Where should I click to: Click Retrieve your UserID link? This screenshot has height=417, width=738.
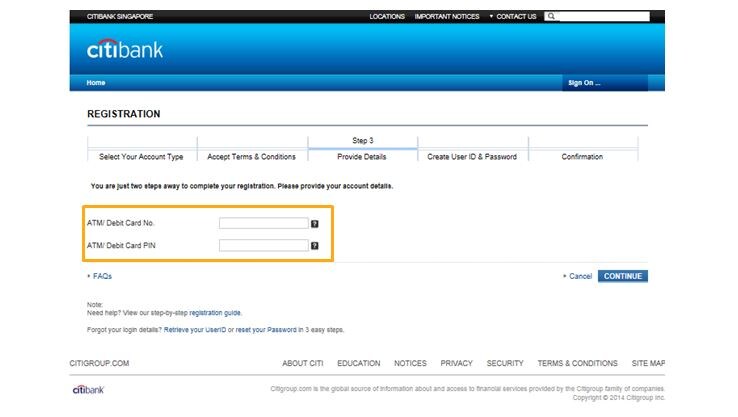coord(195,329)
